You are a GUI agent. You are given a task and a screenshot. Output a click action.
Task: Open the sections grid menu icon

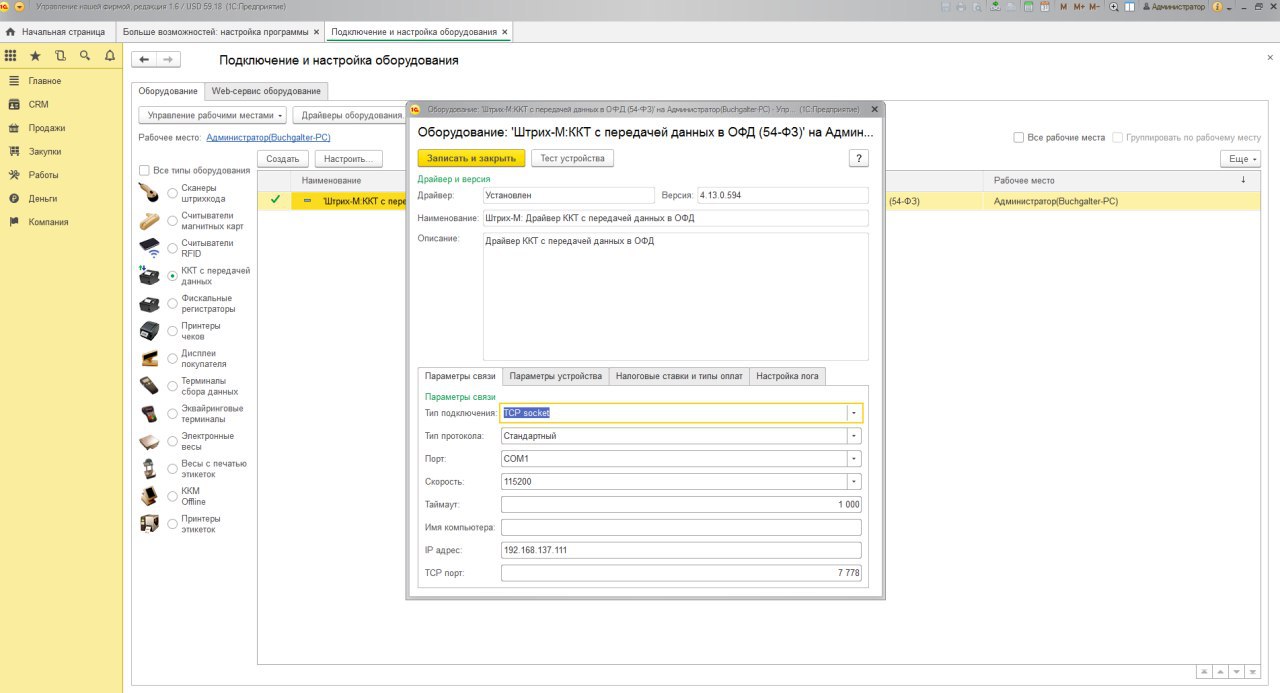11,56
